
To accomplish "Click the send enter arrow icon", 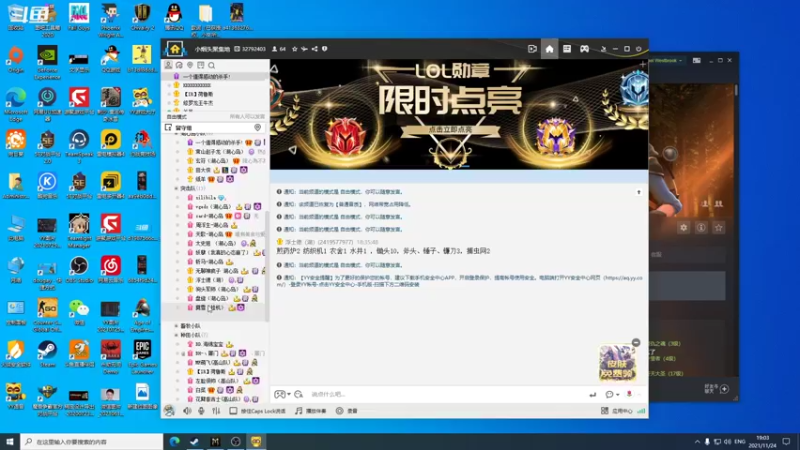I will click(592, 394).
